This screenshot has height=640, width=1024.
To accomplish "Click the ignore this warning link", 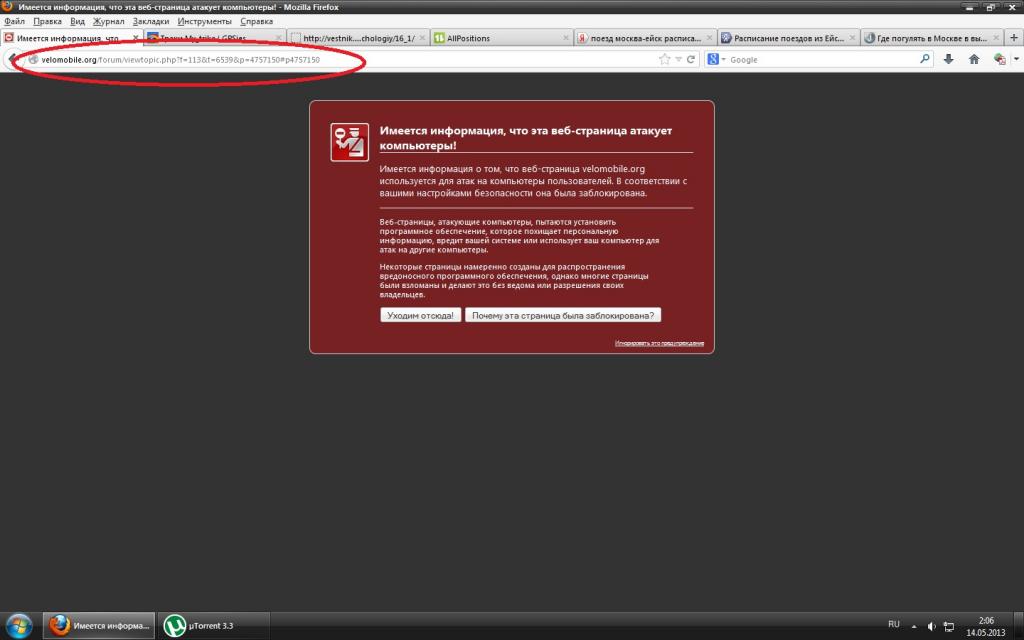I will pyautogui.click(x=659, y=343).
